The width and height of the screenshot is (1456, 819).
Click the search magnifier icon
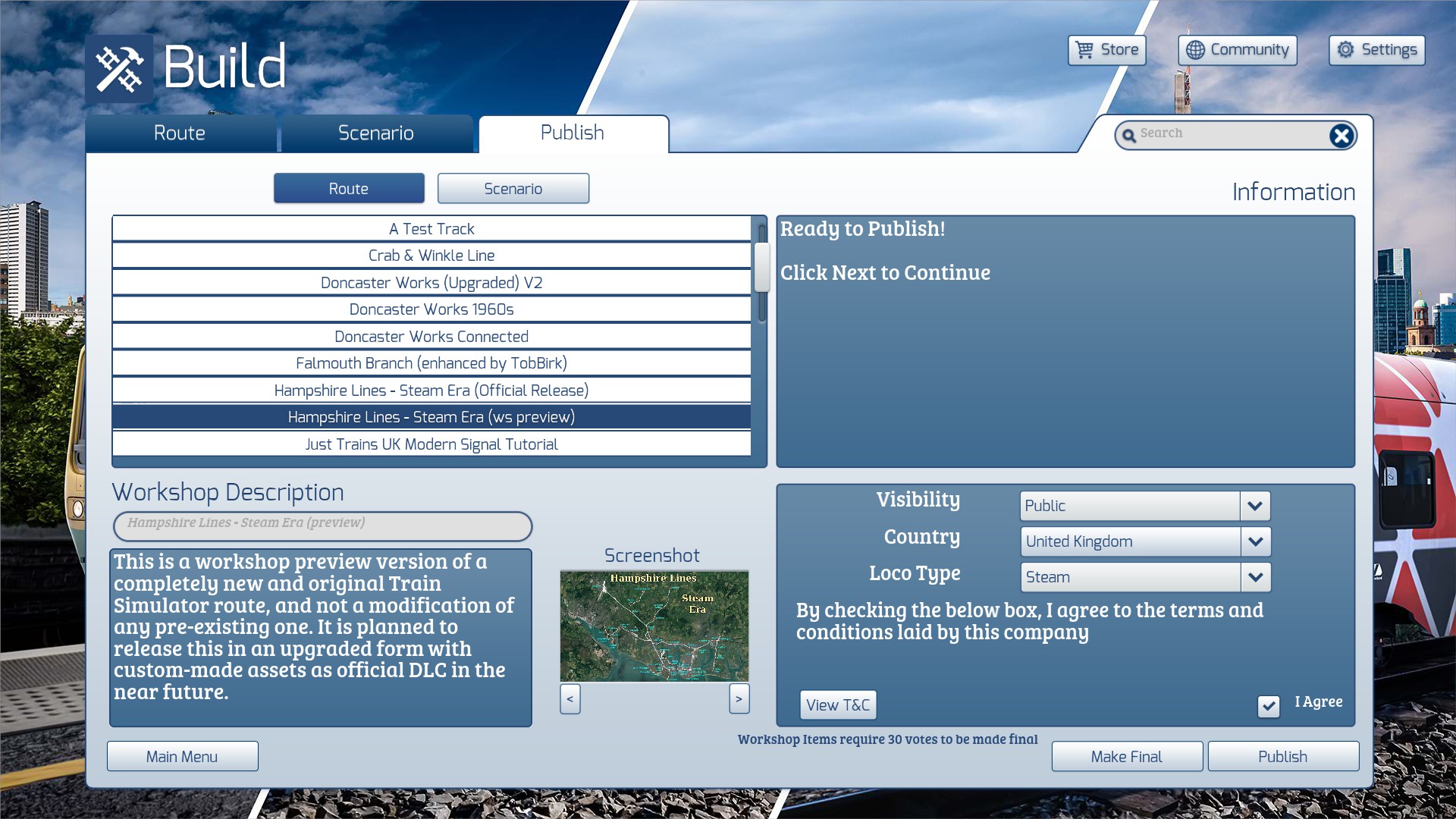(x=1129, y=136)
